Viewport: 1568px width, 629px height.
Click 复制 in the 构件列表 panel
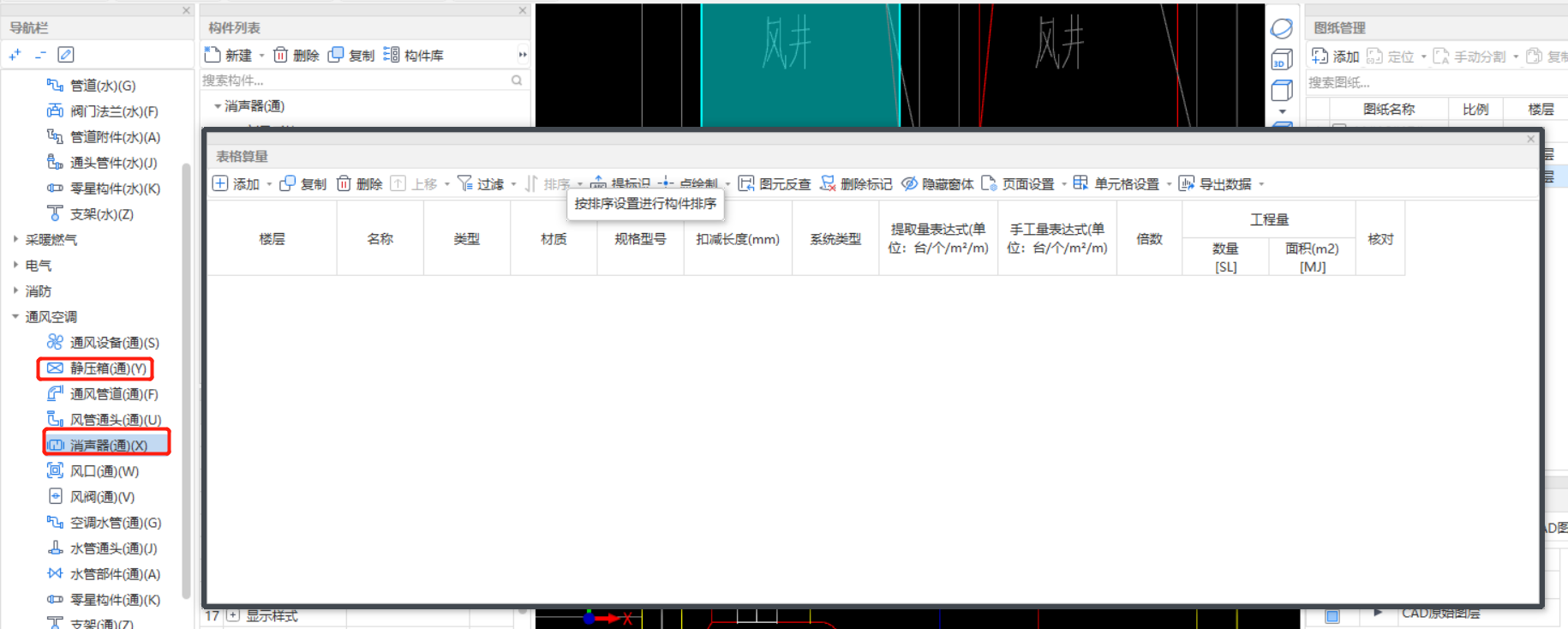tap(351, 55)
